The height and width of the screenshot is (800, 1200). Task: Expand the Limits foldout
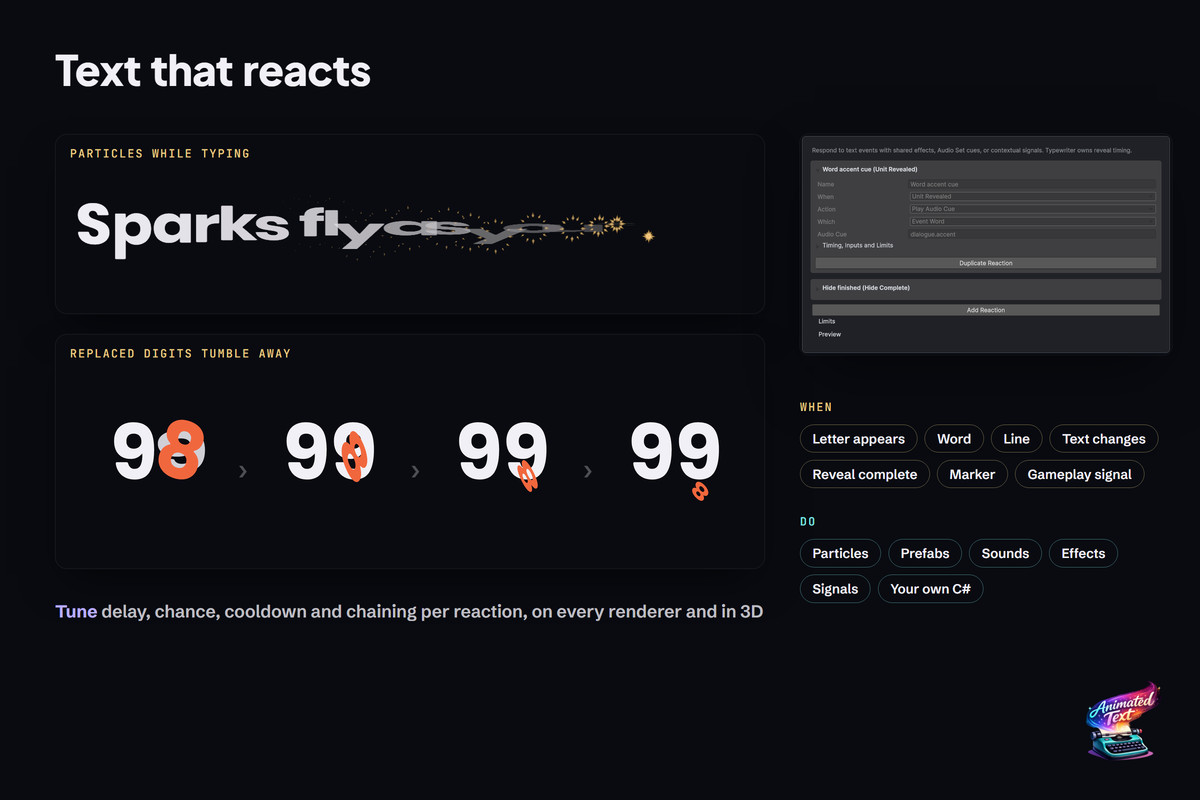pos(826,321)
